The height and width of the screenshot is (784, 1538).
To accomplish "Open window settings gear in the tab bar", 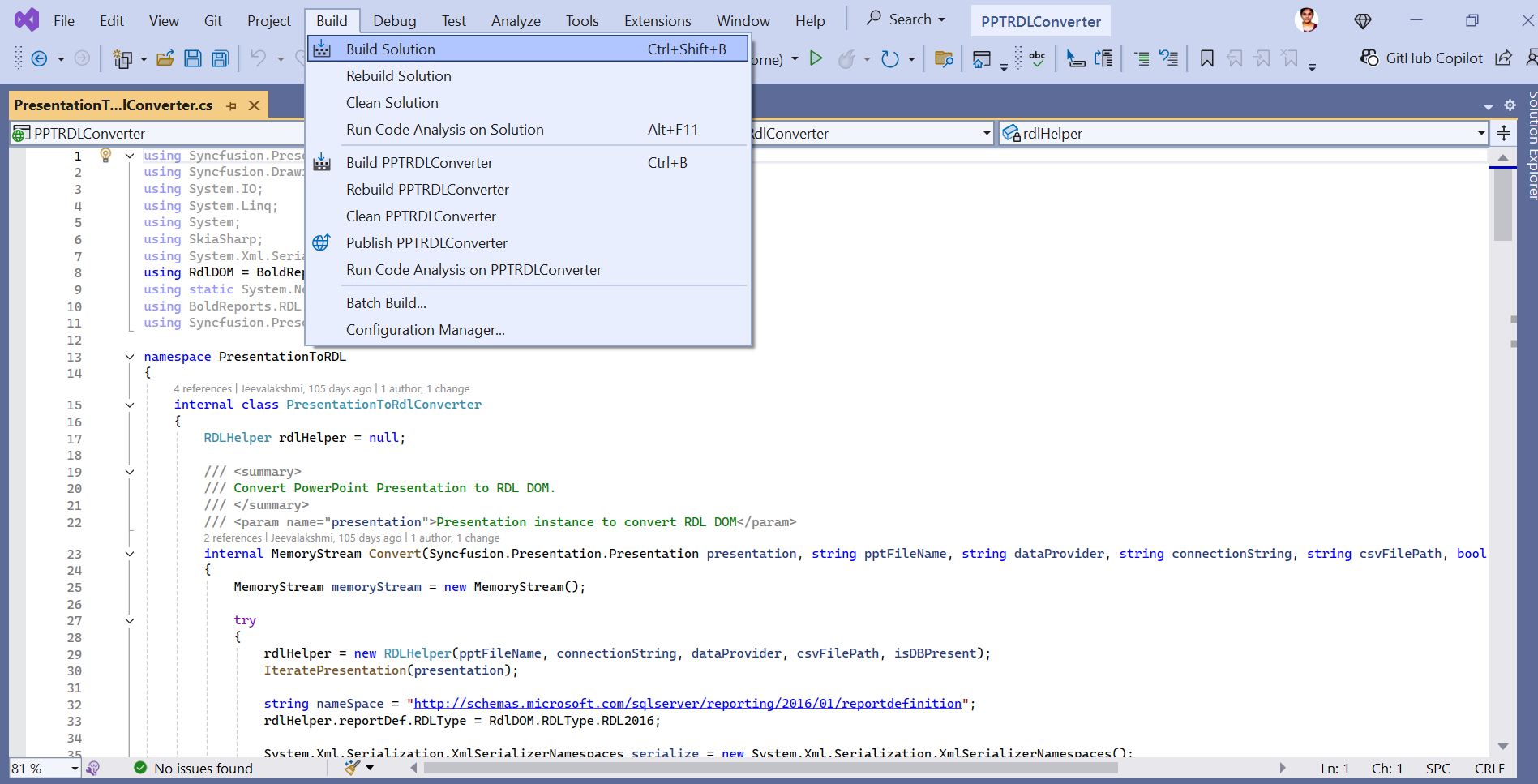I will point(1510,105).
